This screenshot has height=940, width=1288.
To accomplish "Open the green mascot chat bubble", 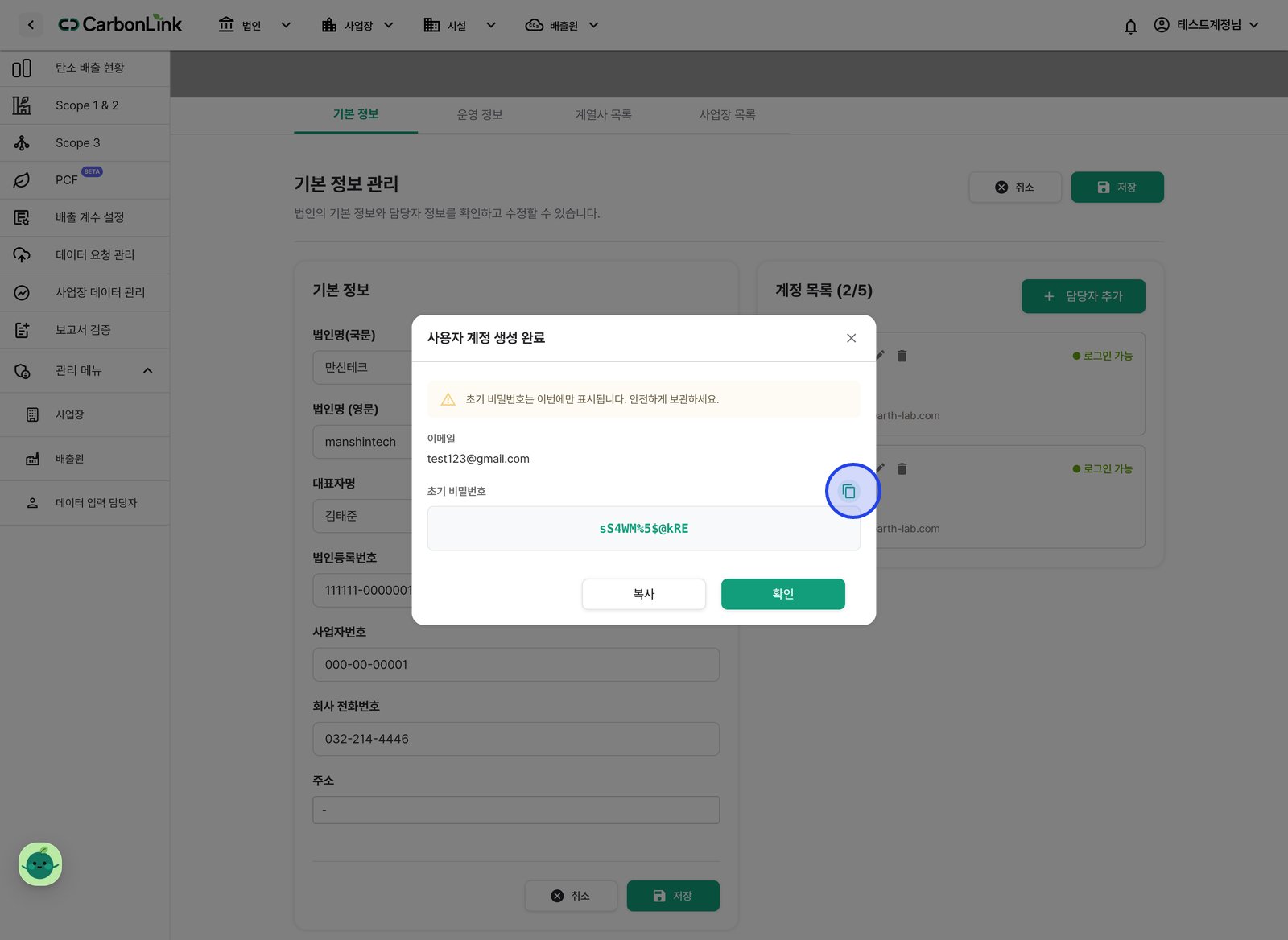I will [40, 864].
